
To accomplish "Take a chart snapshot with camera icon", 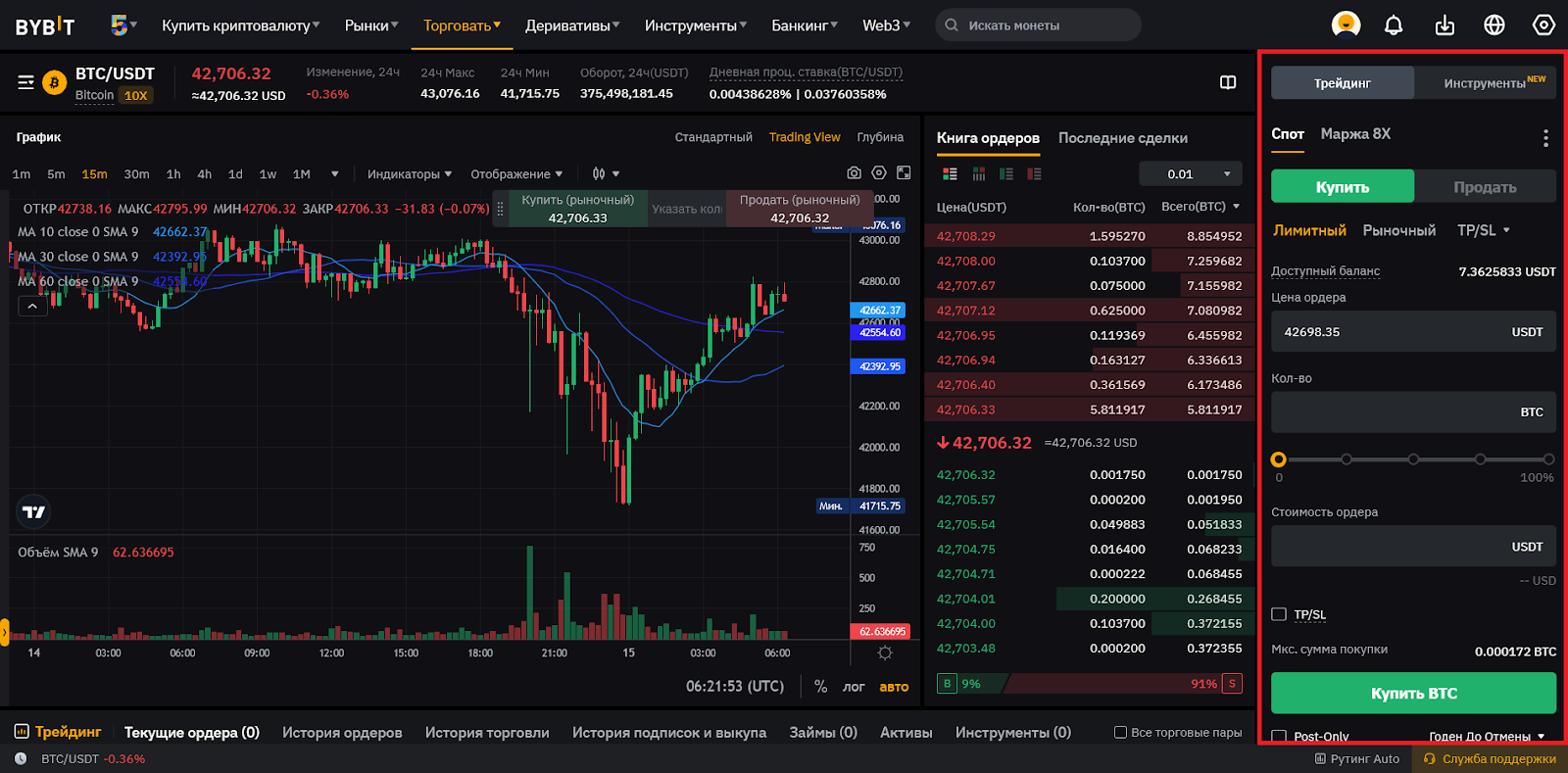I will (854, 173).
